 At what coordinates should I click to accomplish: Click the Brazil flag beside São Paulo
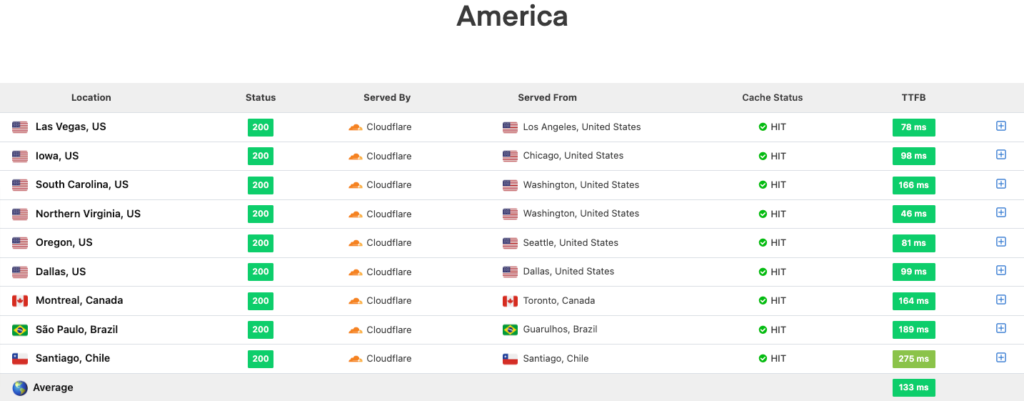pyautogui.click(x=20, y=330)
